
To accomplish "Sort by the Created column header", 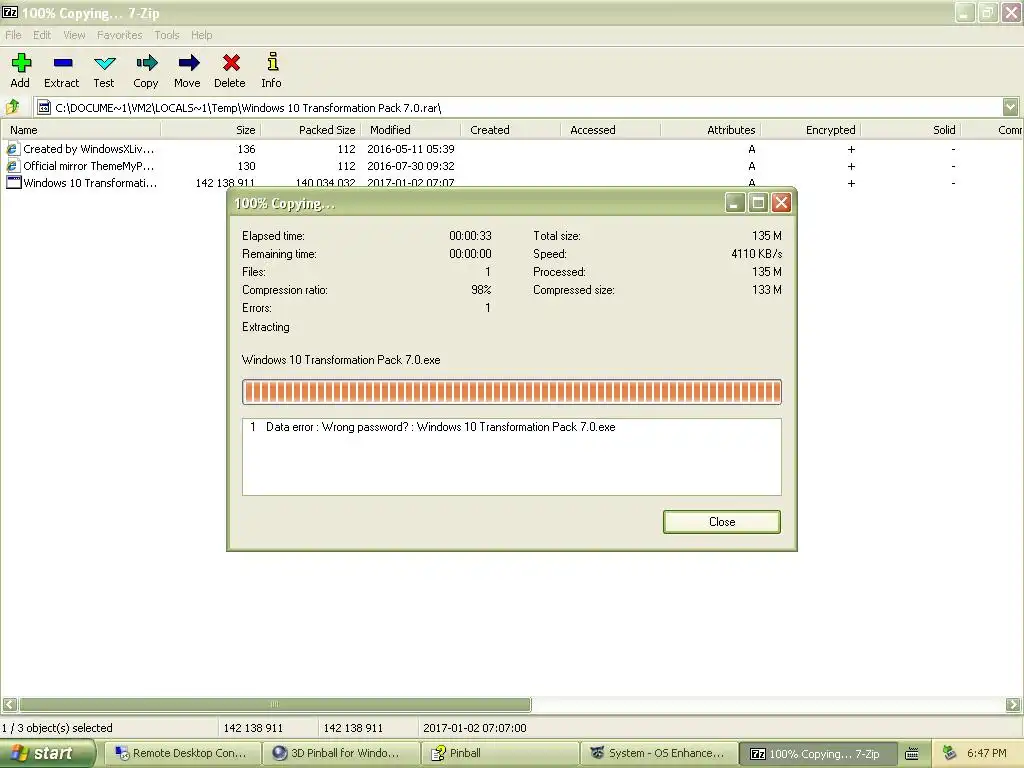I will pyautogui.click(x=511, y=130).
